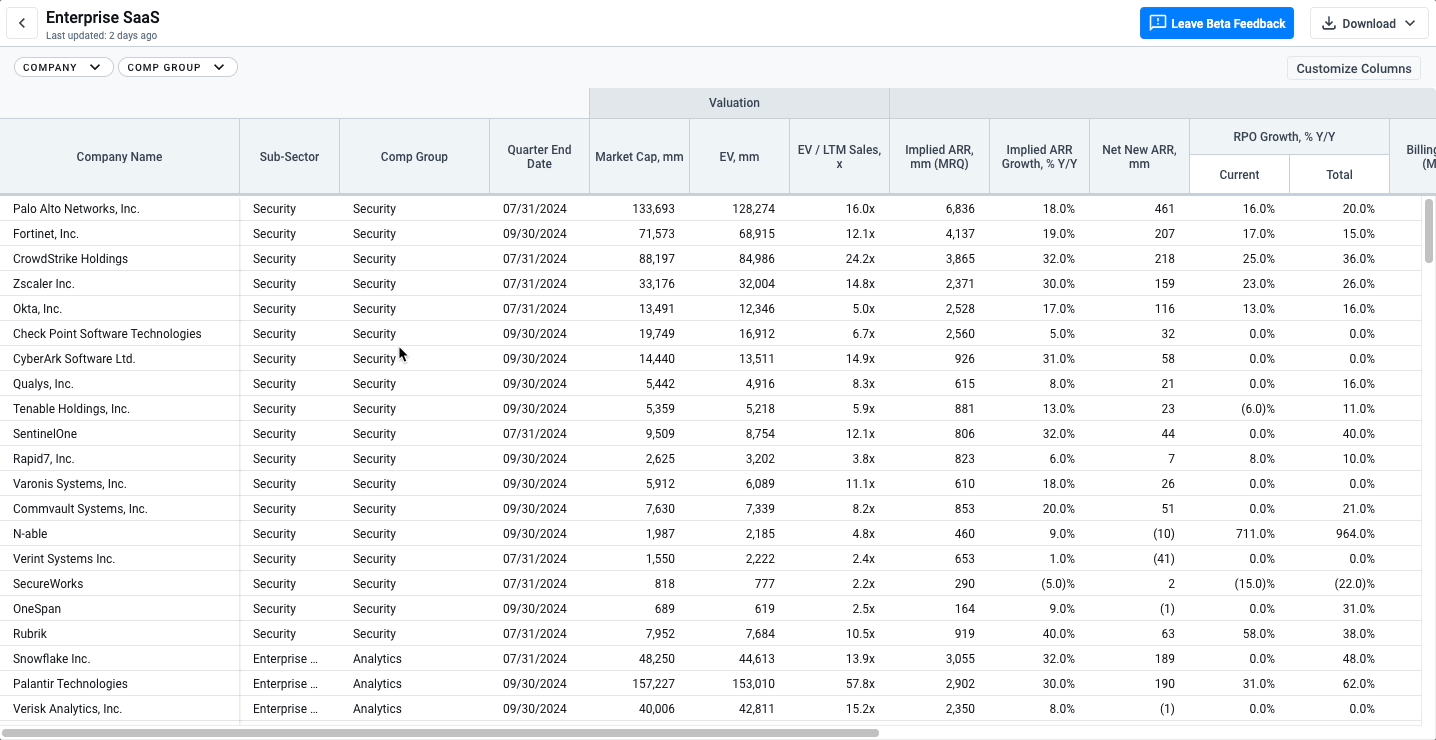
Task: Click the N-able company name
Action: [x=30, y=534]
